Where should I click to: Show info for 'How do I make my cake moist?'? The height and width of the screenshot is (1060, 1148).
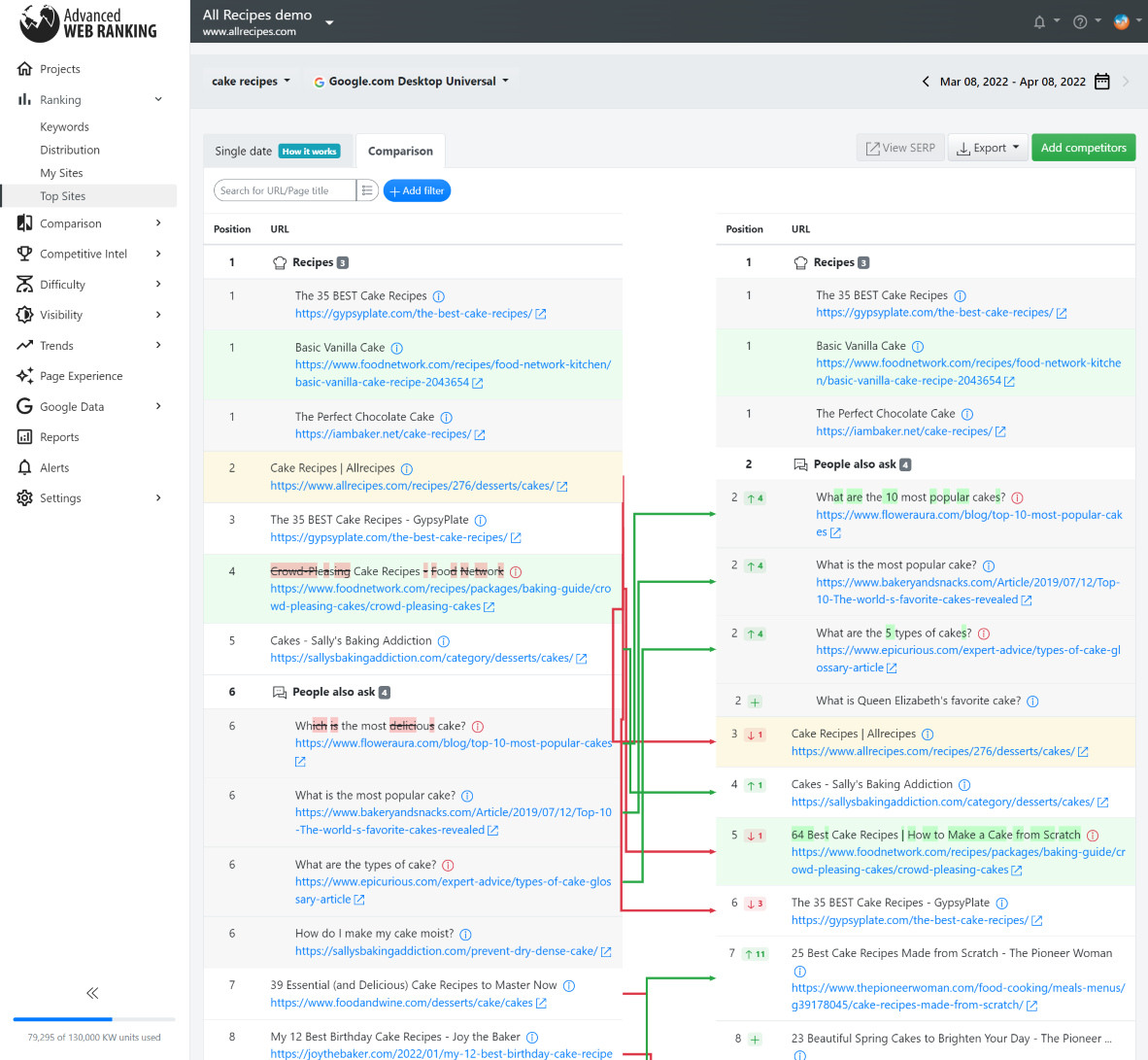pos(465,934)
